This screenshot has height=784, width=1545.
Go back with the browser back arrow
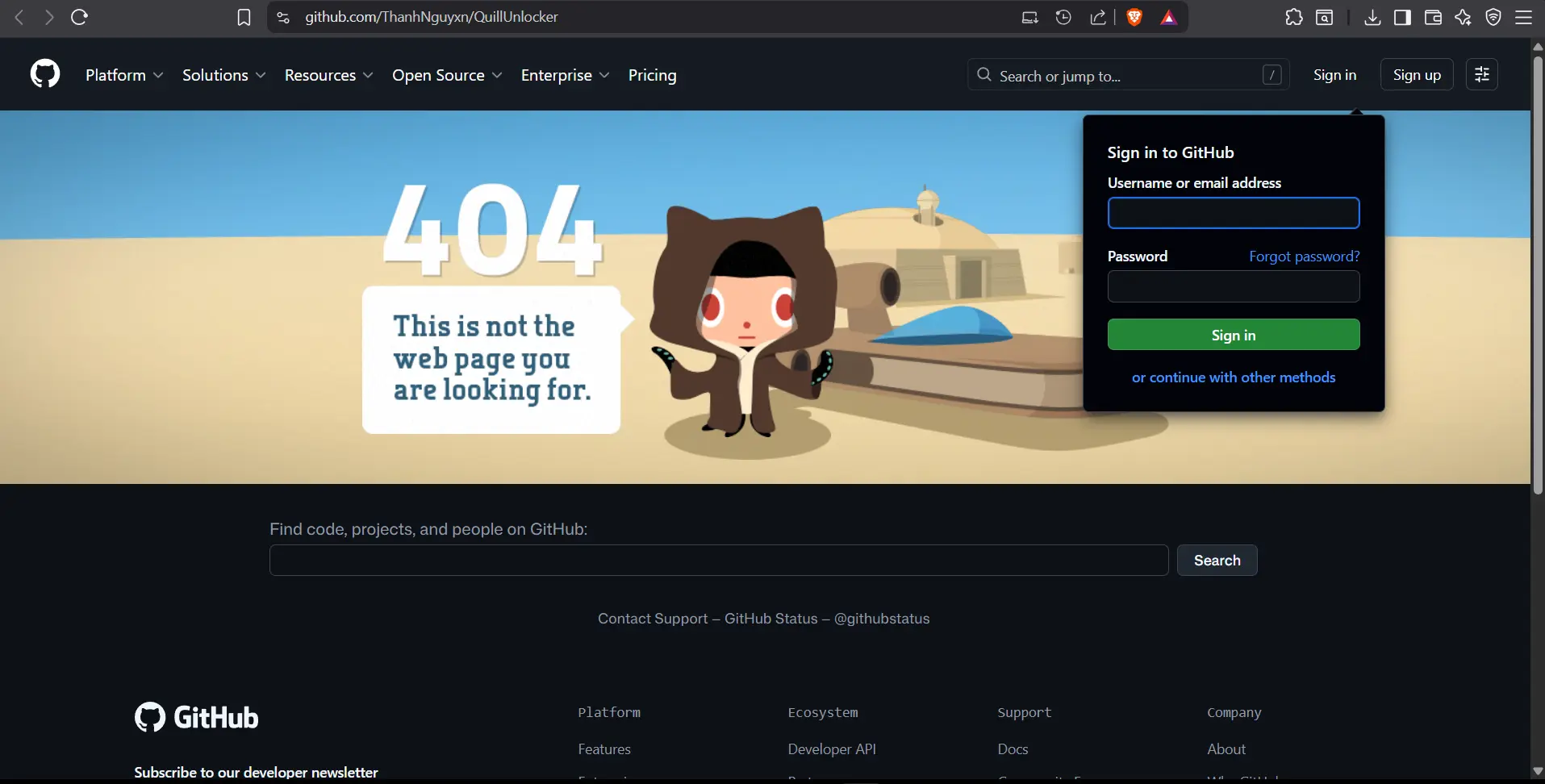coord(19,17)
